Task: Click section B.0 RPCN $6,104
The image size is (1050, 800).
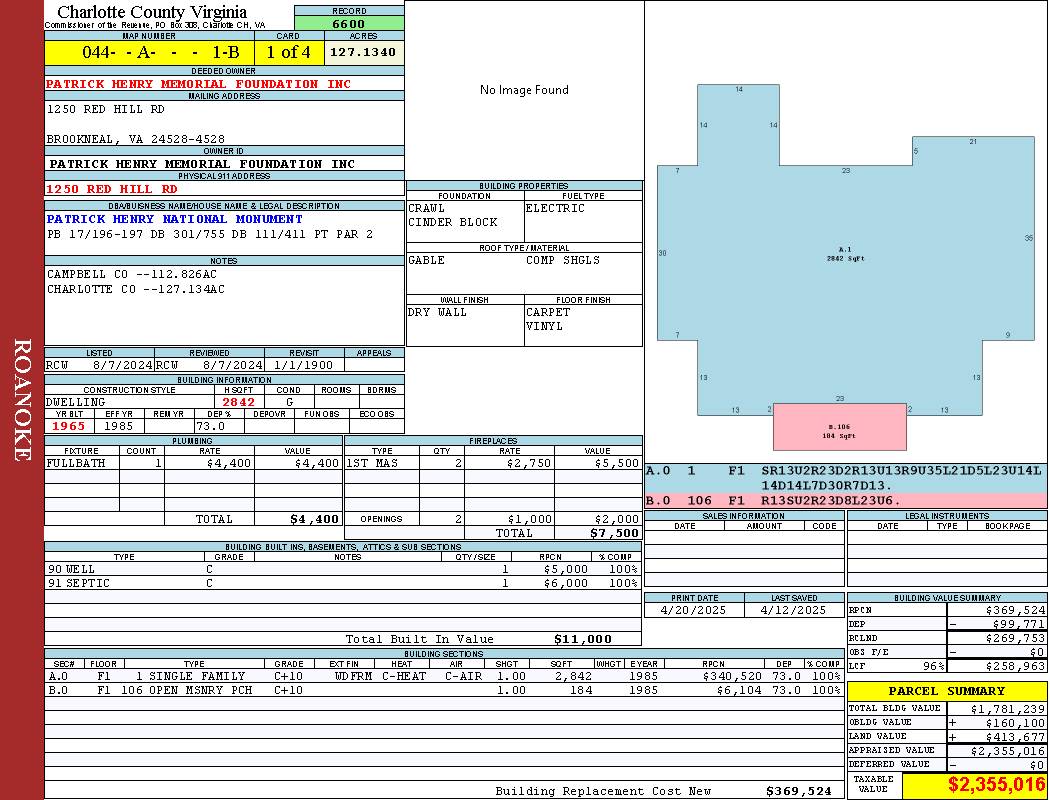Action: coord(739,690)
